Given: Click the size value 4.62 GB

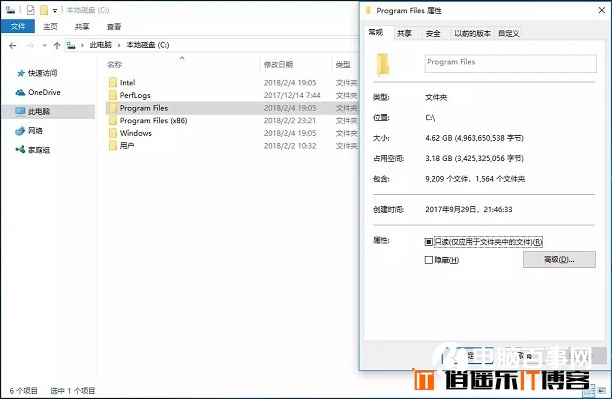Looking at the screenshot, I should 474,138.
